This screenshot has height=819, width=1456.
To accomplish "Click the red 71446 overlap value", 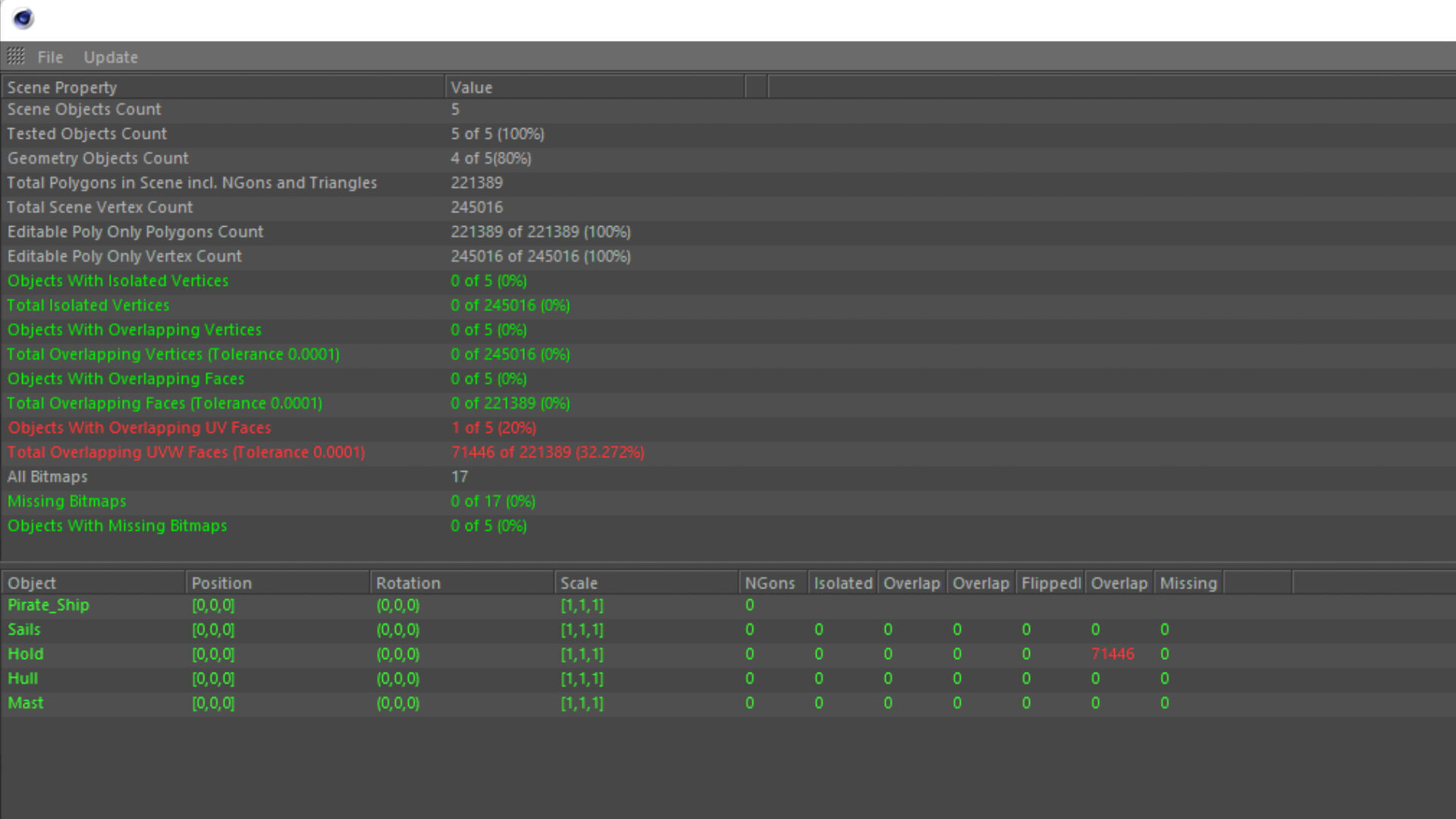I will 1112,654.
